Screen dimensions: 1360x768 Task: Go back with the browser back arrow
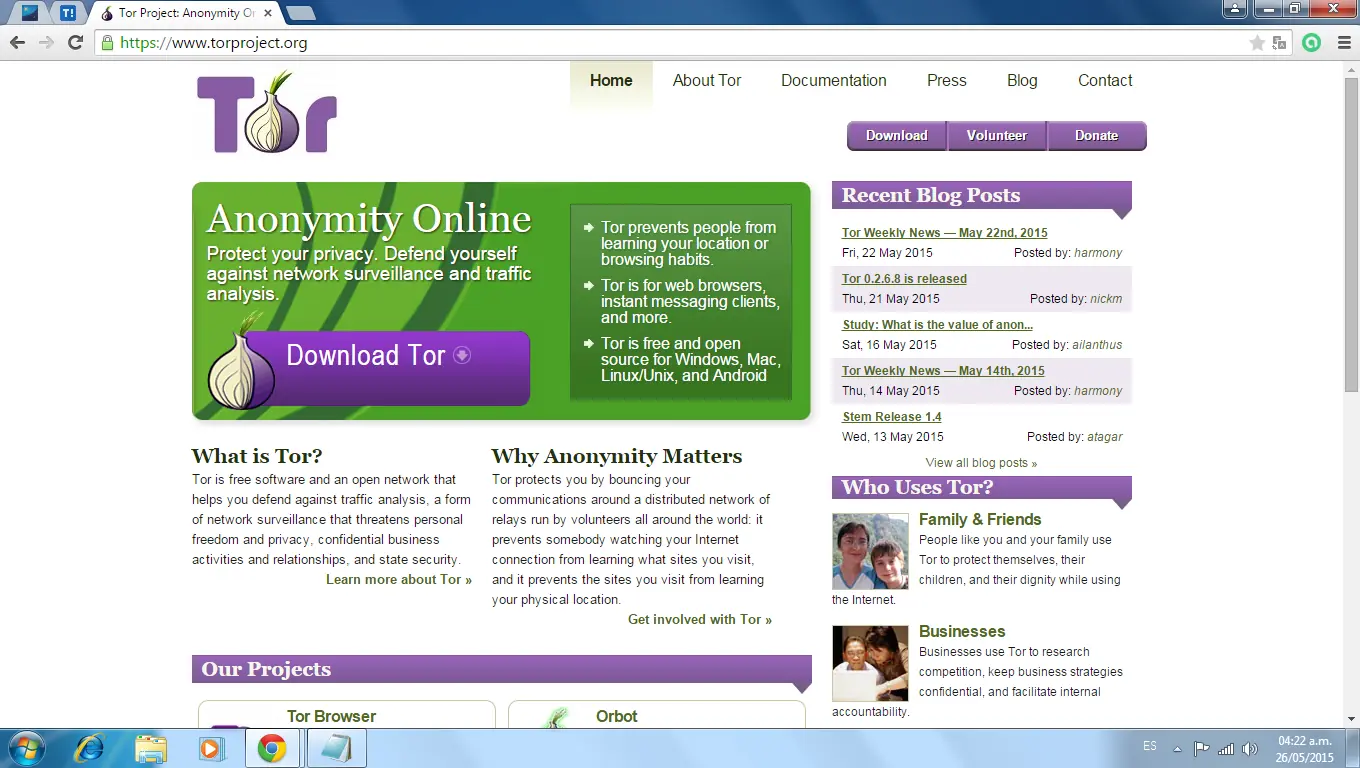point(17,42)
